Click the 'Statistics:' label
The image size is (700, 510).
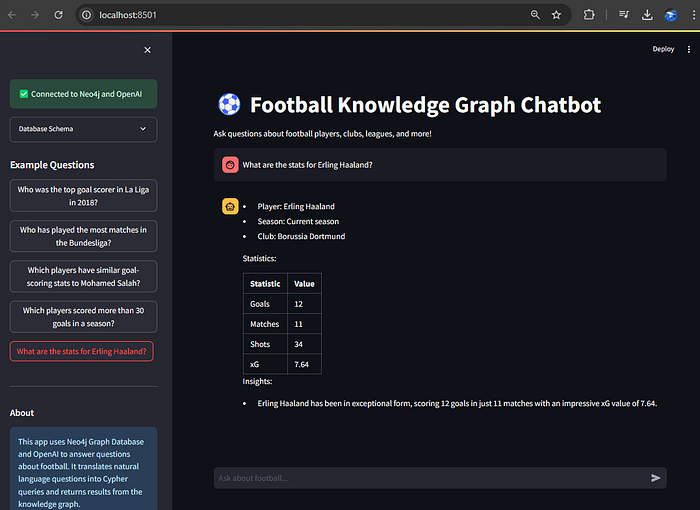[x=259, y=259]
